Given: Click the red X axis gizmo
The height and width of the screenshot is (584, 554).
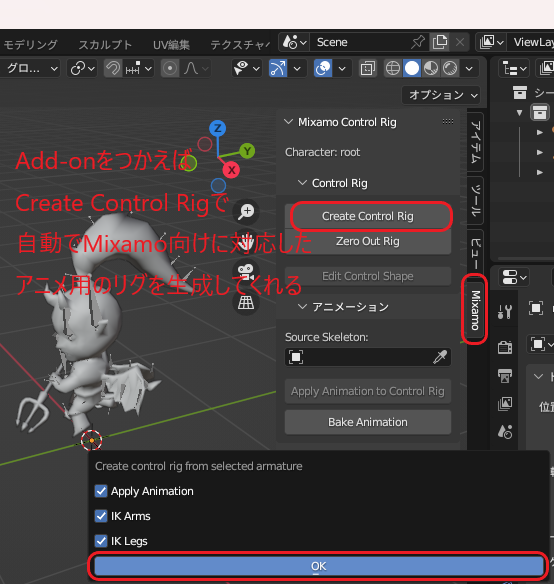Looking at the screenshot, I should (x=231, y=170).
